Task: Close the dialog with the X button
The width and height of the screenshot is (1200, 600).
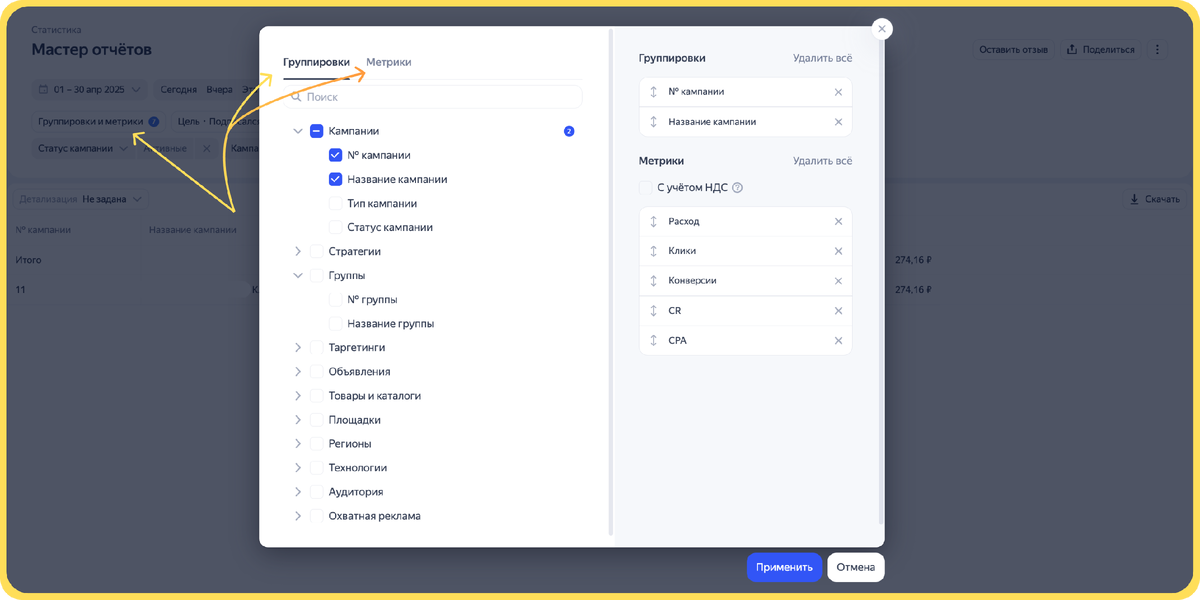Action: [882, 29]
